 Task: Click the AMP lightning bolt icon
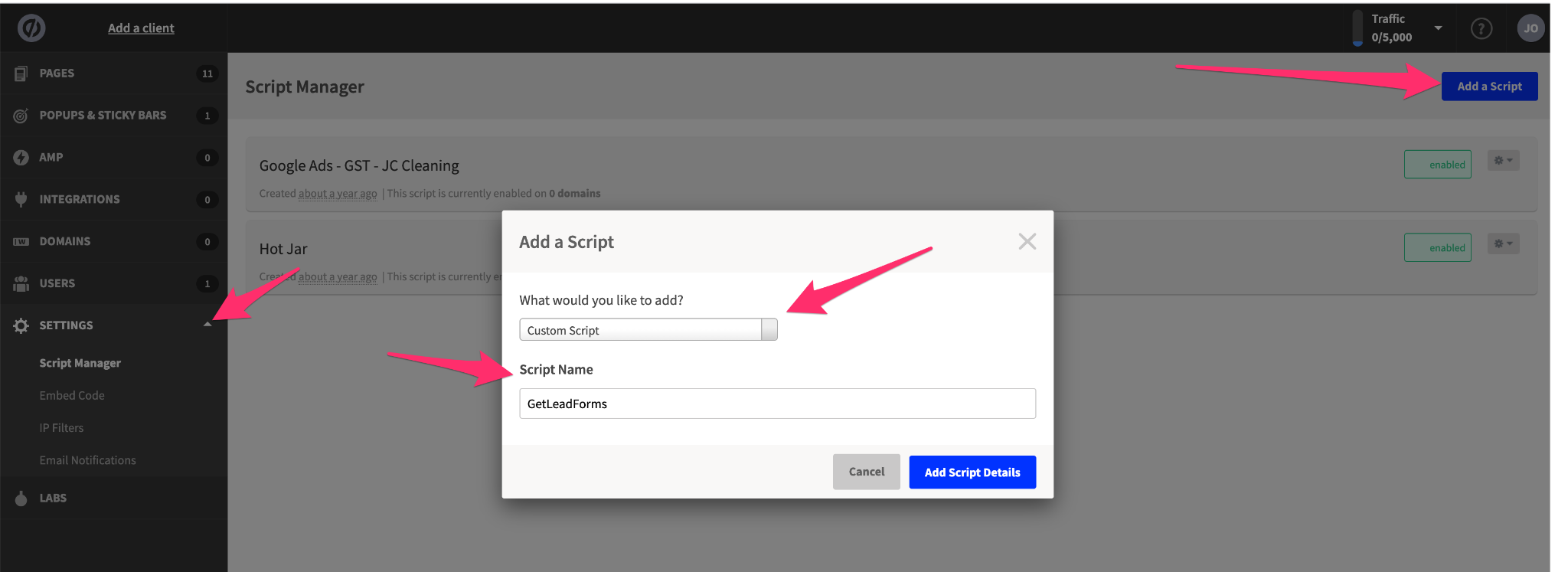click(x=21, y=158)
